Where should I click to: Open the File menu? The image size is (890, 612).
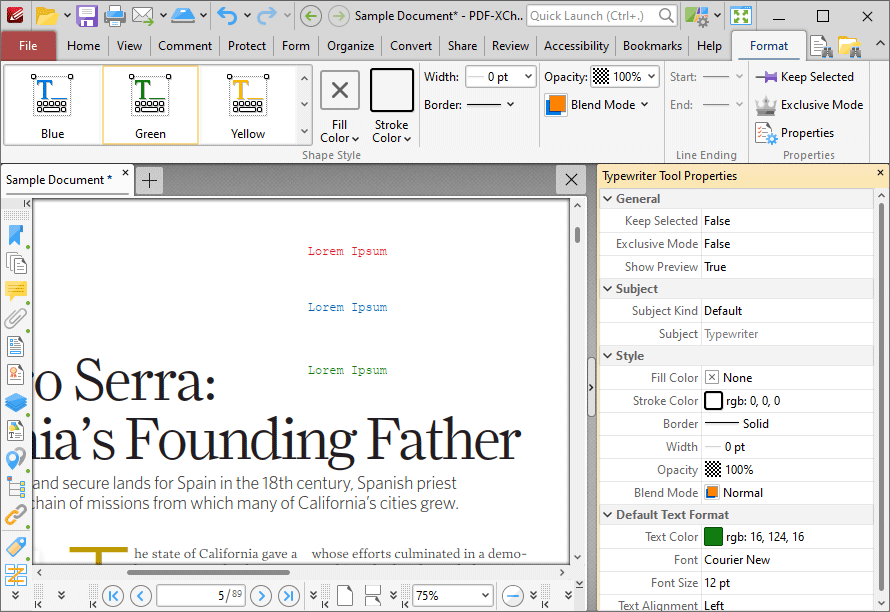tap(28, 46)
